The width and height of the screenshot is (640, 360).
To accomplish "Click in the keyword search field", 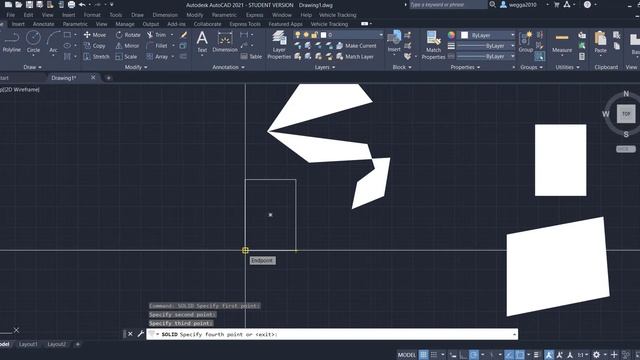I will [448, 4].
